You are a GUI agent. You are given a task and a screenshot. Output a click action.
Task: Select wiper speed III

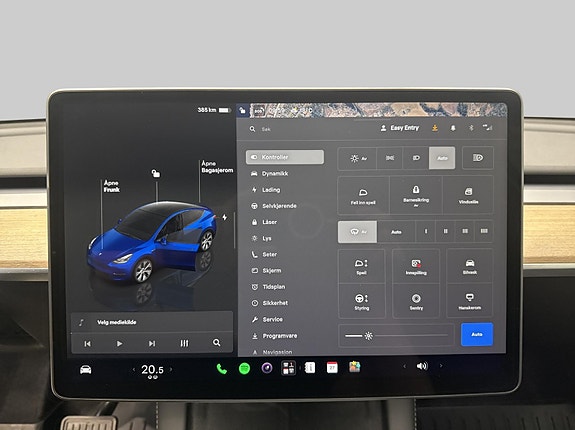[465, 231]
